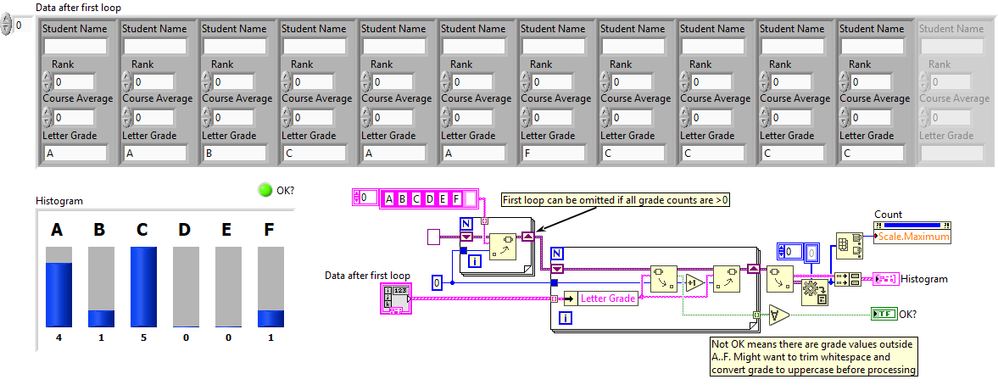The image size is (998, 385).
Task: Click Course Average stepper of second student
Action: 127,118
